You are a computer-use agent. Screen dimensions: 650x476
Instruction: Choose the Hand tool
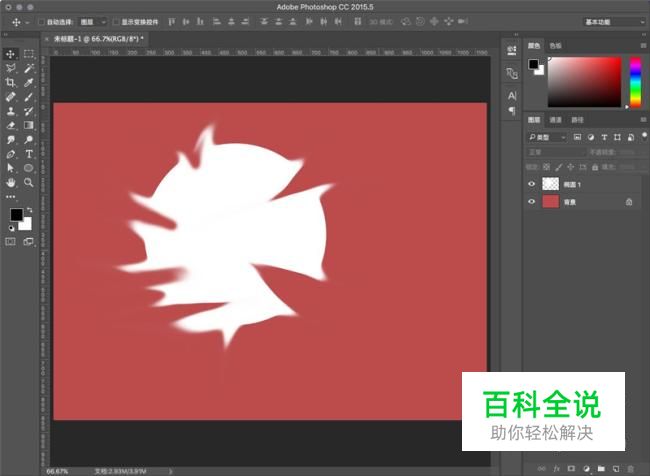tap(11, 184)
